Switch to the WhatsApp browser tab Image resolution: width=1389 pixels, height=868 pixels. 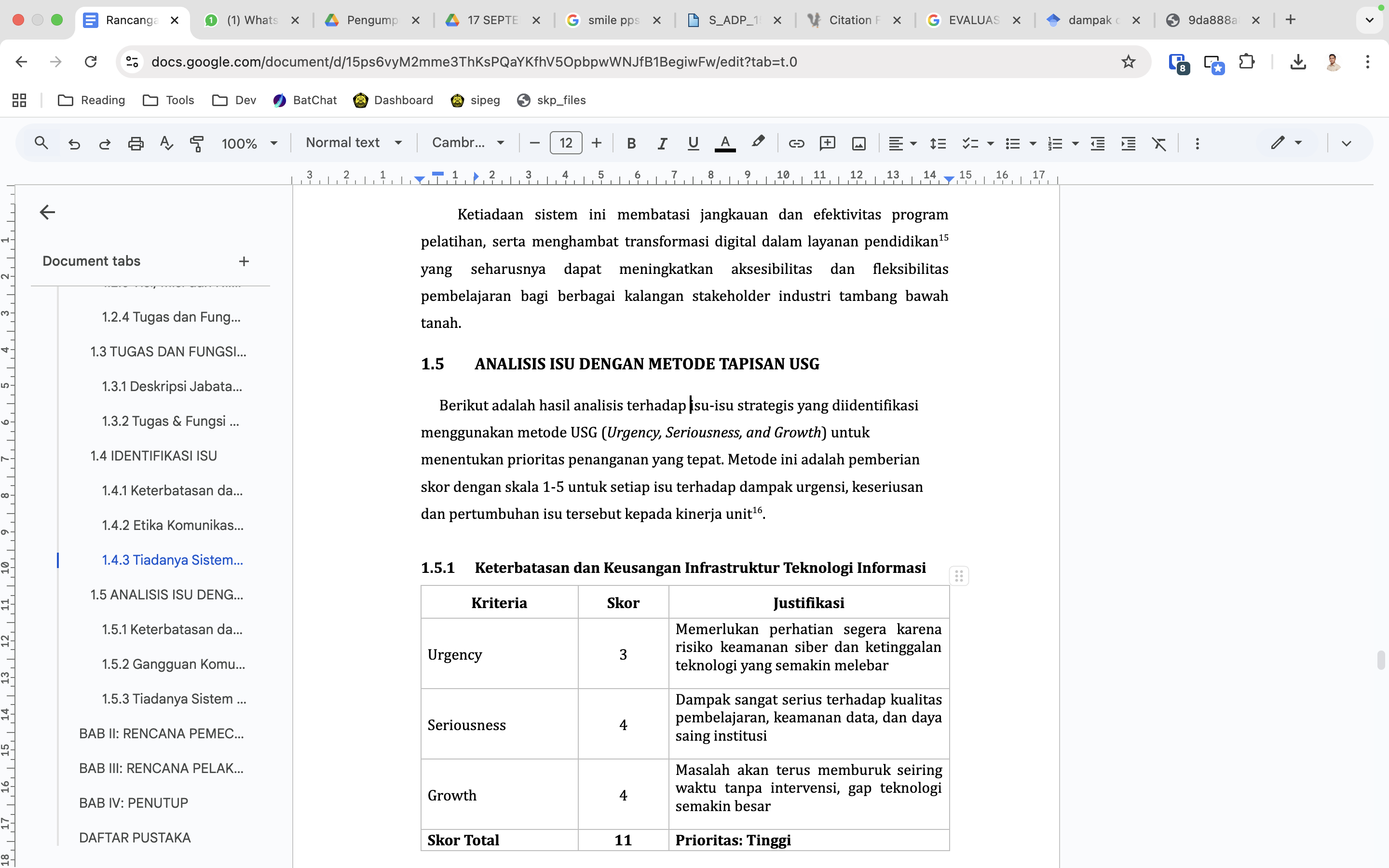pyautogui.click(x=251, y=20)
